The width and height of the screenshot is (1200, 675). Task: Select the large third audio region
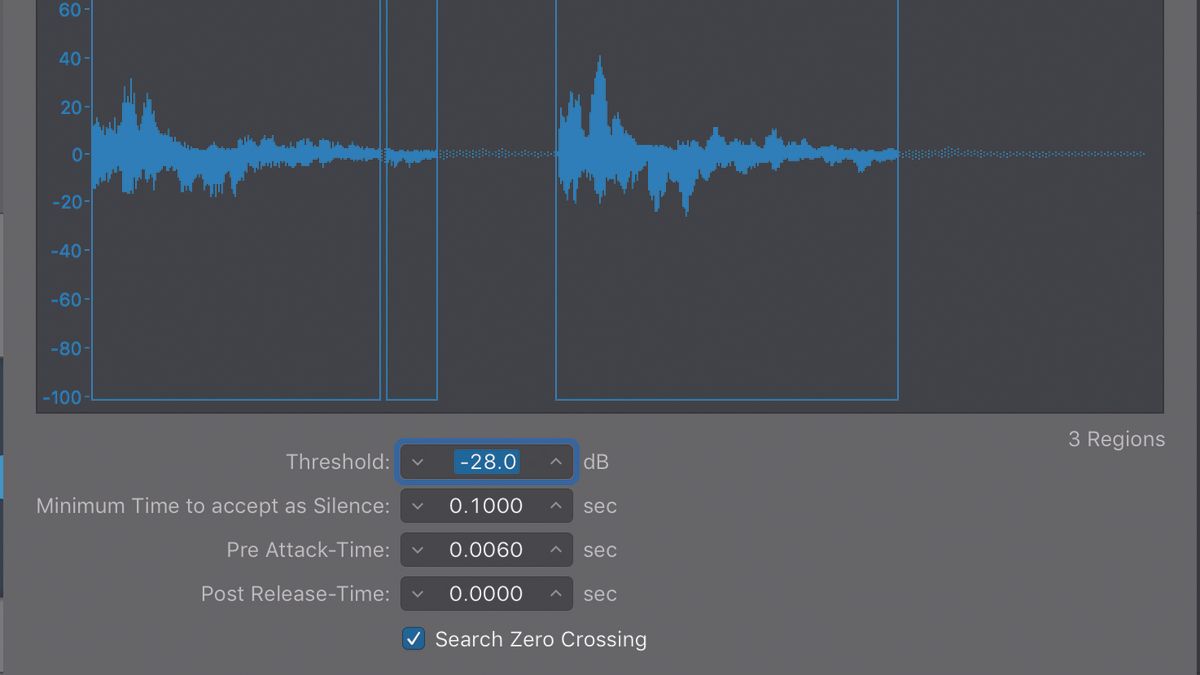point(725,200)
